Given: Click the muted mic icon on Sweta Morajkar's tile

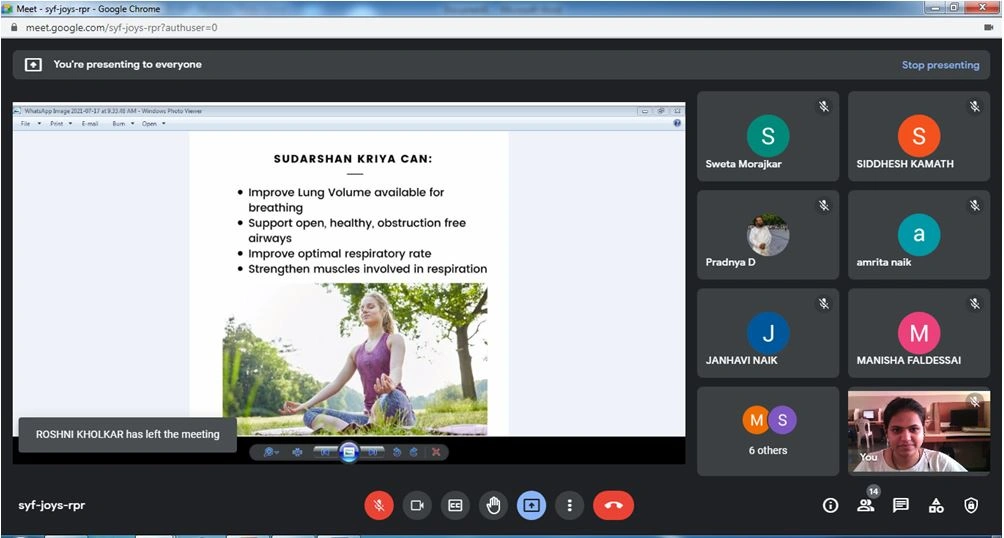Looking at the screenshot, I should 823,107.
